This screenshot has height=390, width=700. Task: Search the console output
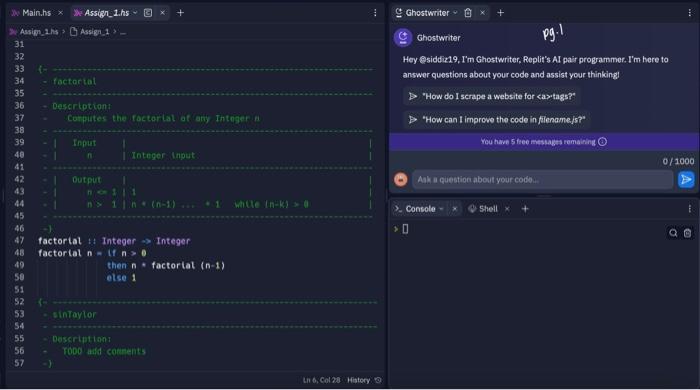[x=673, y=233]
